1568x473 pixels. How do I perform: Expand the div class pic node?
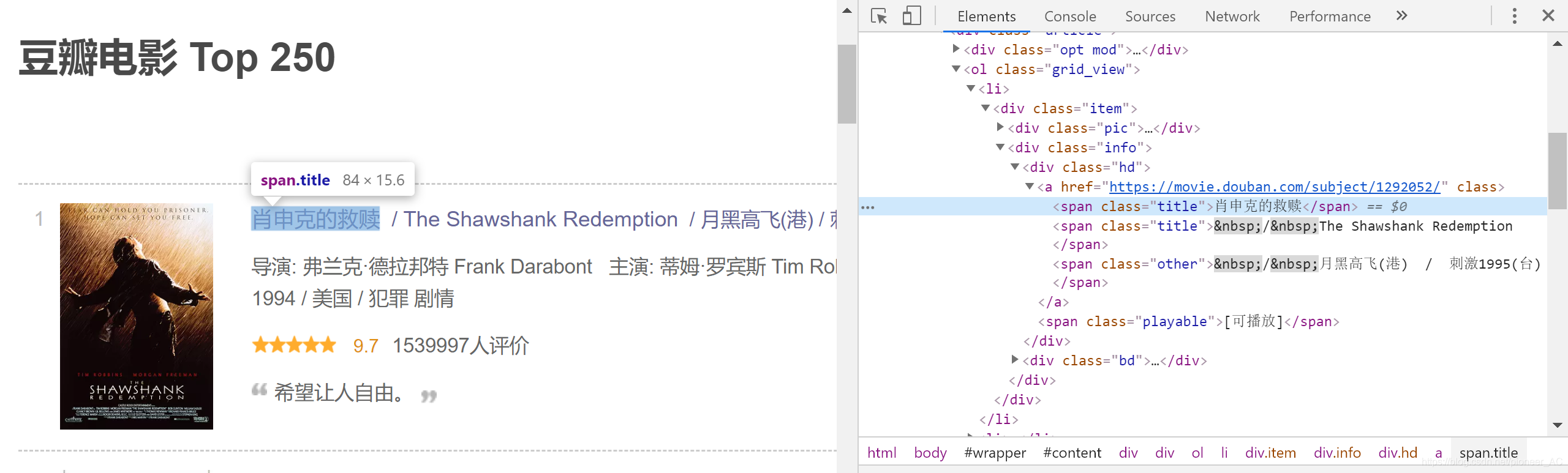(x=1000, y=127)
